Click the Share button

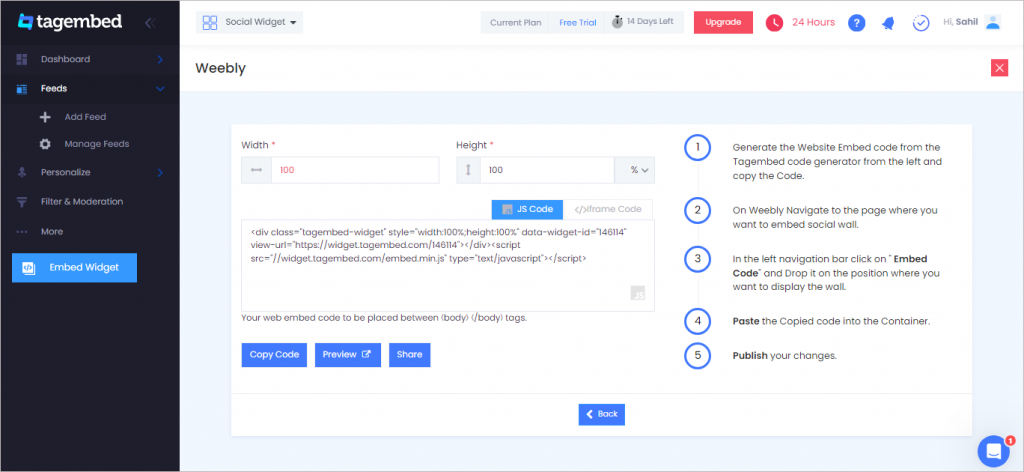pos(409,354)
